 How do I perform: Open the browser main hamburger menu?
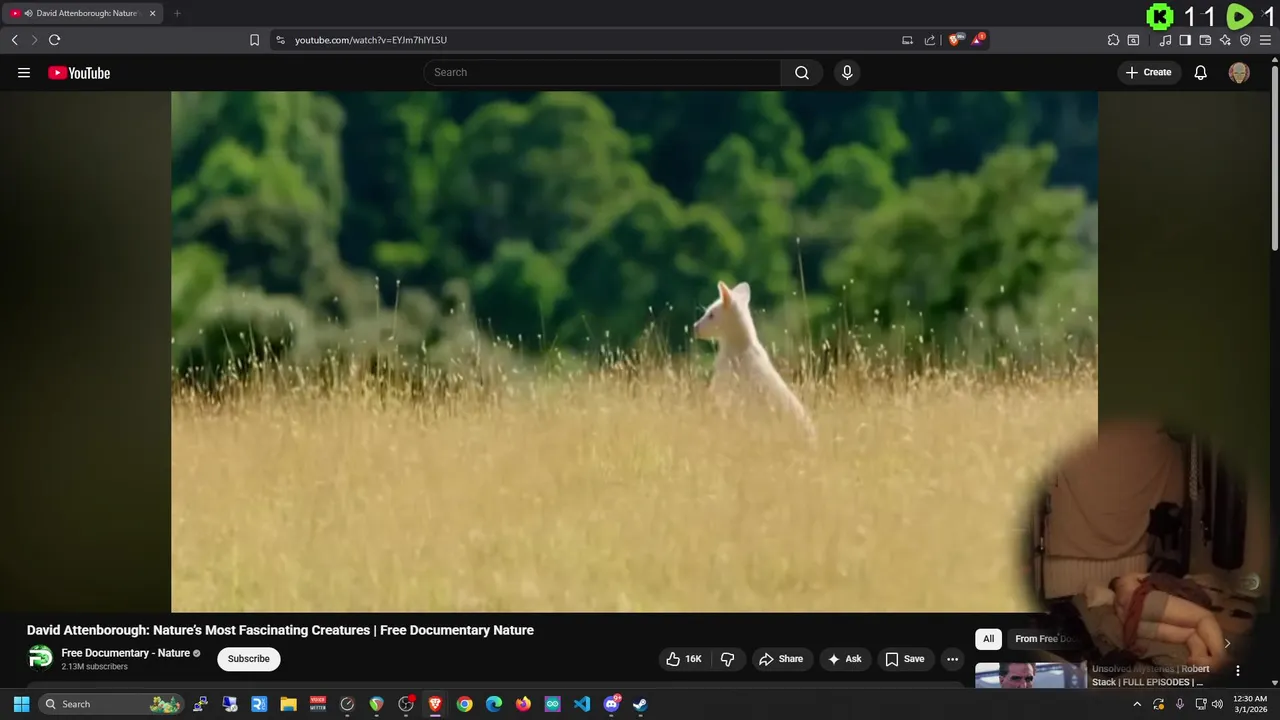tap(1265, 40)
